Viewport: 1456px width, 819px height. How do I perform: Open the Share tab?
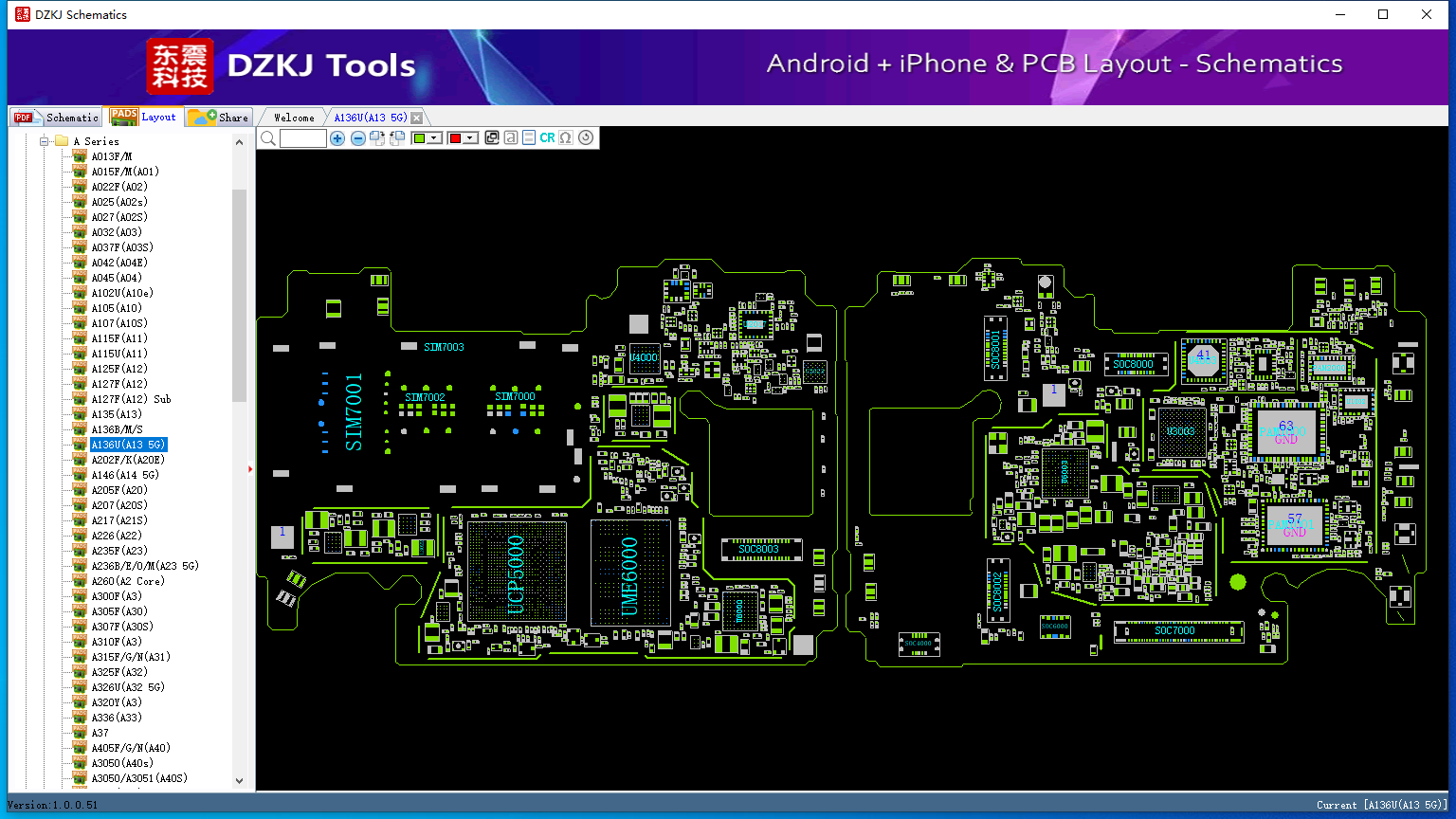point(219,118)
